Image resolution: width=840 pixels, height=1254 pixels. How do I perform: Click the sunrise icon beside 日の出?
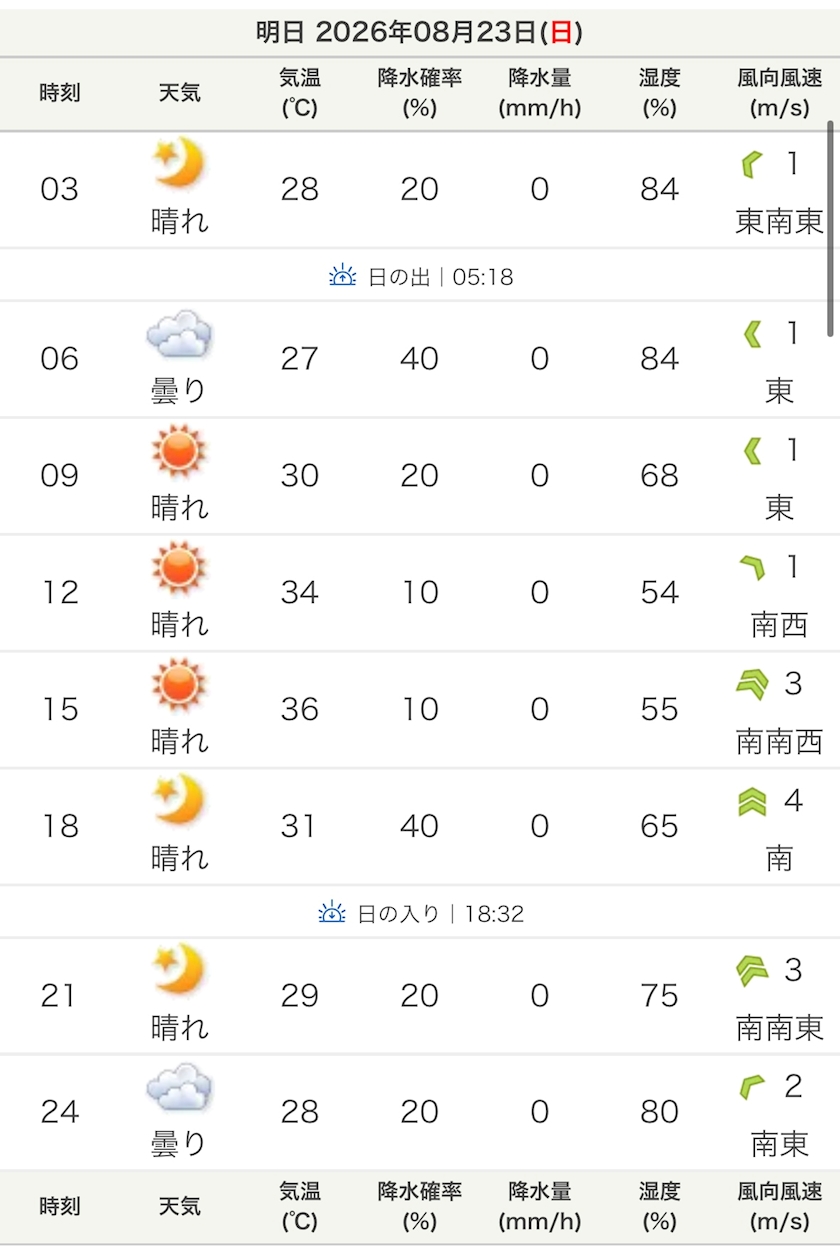(x=343, y=275)
